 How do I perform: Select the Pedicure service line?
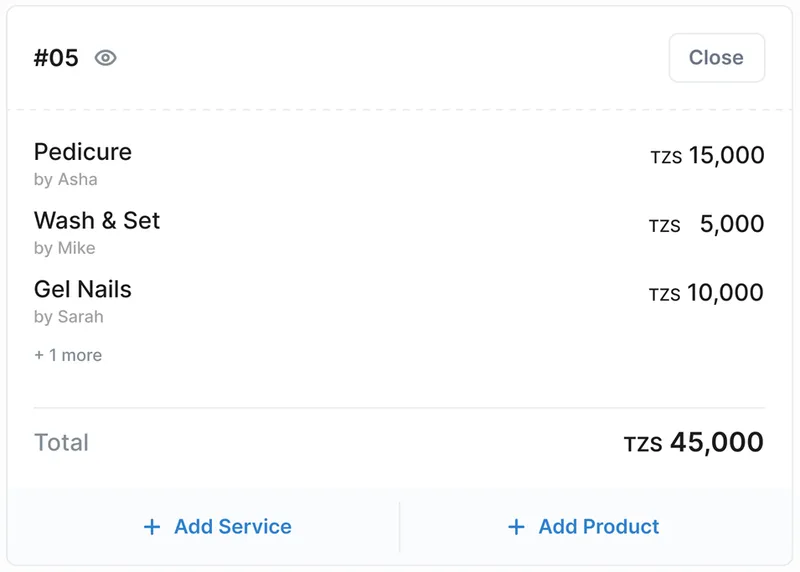(399, 165)
